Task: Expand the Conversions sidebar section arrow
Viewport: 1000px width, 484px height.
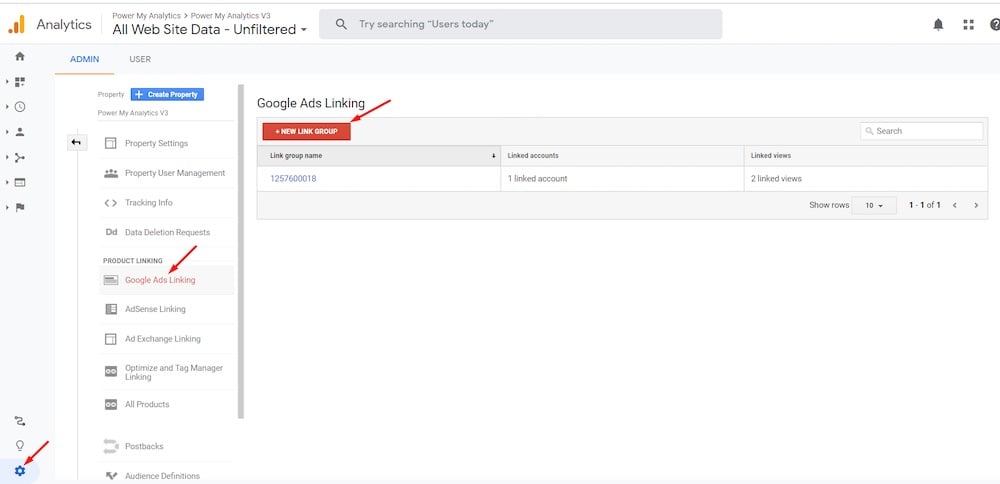Action: point(8,207)
